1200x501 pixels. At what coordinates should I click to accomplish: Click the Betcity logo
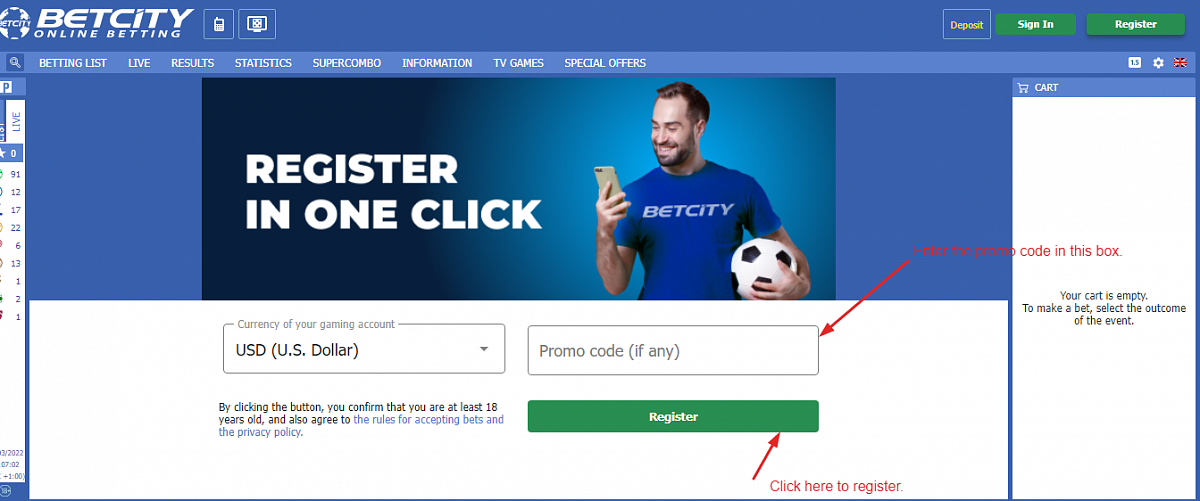tap(97, 22)
